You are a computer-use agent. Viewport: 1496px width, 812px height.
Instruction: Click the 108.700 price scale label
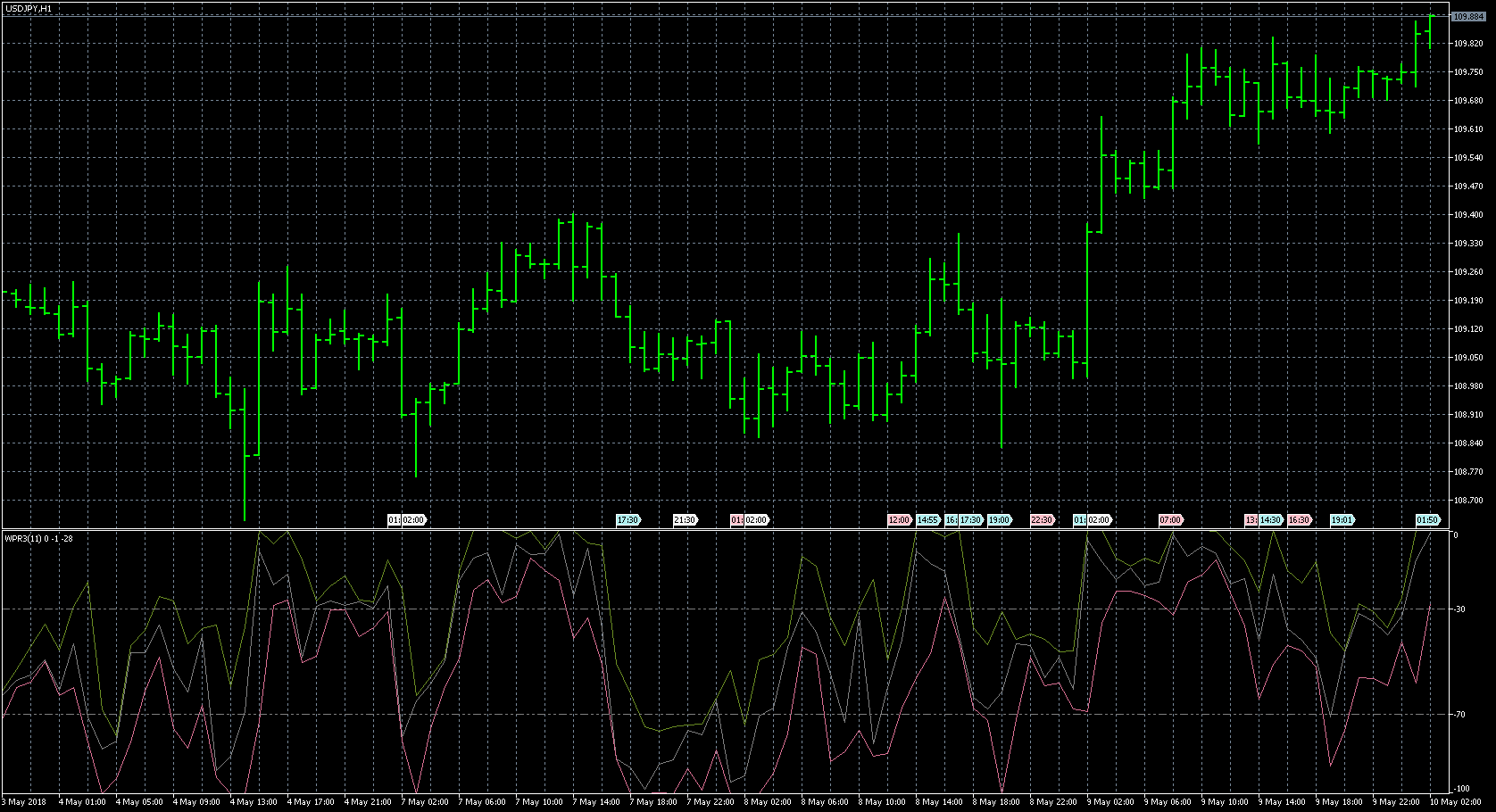coord(1467,501)
